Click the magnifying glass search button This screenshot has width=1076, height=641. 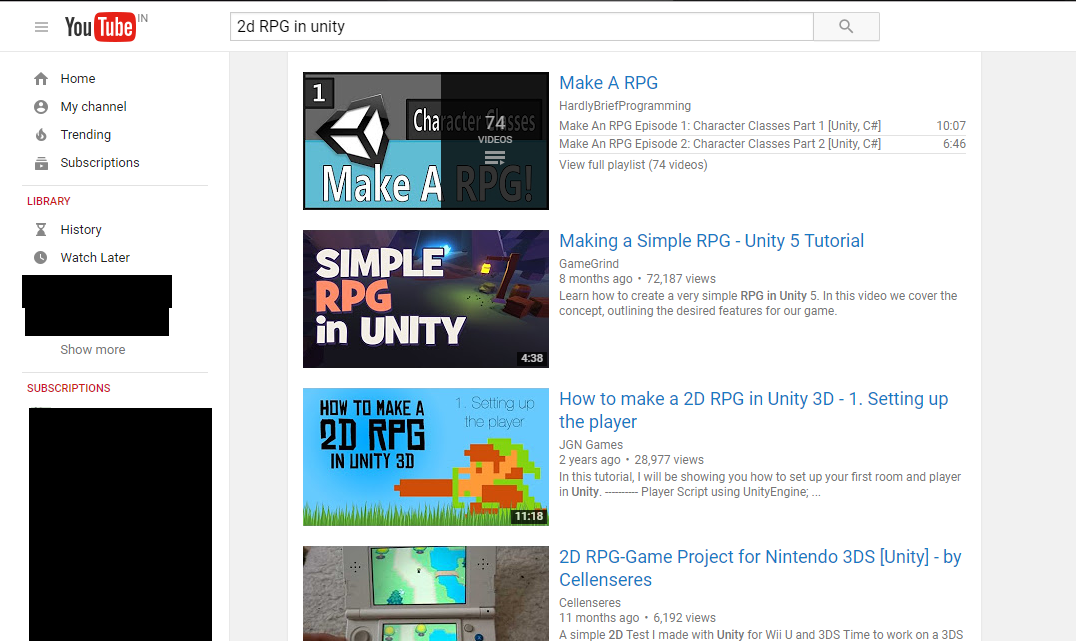(x=846, y=27)
